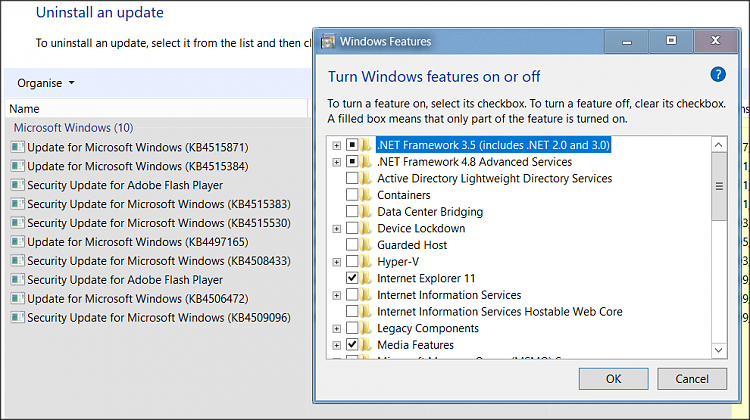The width and height of the screenshot is (750, 420).
Task: Expand the Media Features node
Action: (337, 345)
